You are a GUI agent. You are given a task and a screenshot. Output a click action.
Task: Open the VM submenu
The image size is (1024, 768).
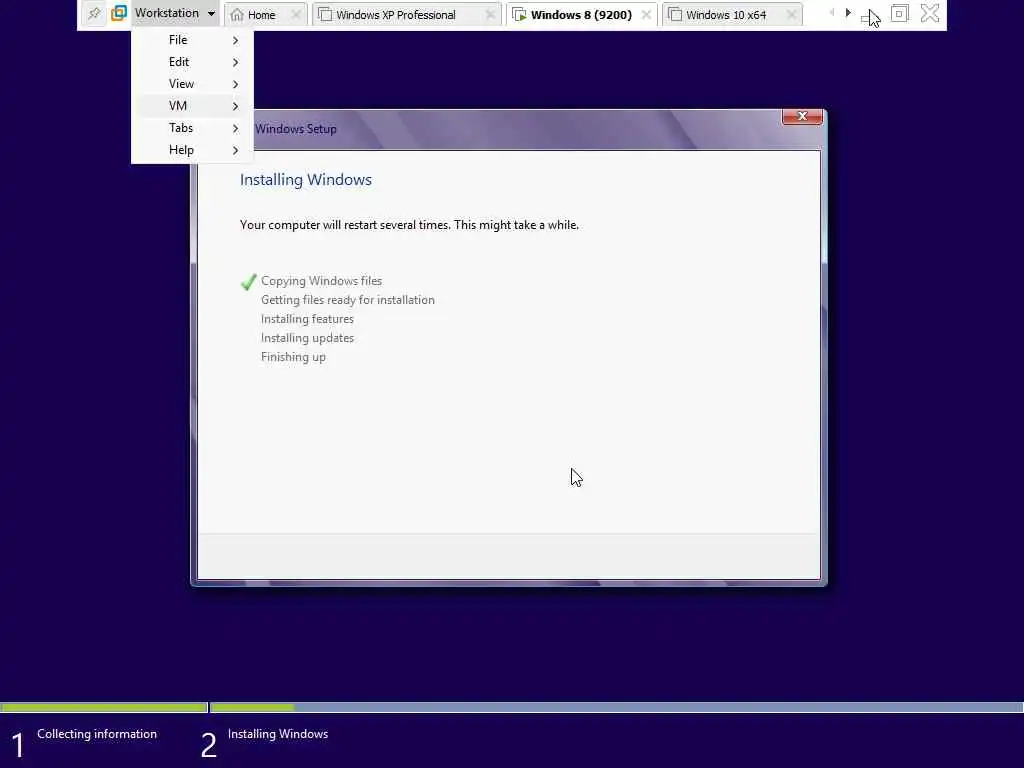click(192, 106)
